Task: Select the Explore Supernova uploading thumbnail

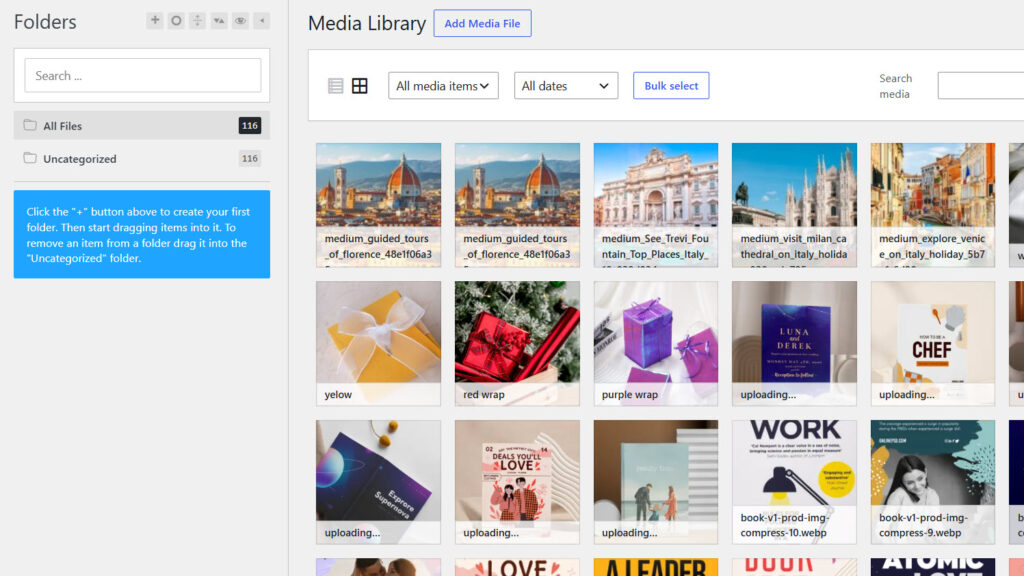Action: (379, 482)
